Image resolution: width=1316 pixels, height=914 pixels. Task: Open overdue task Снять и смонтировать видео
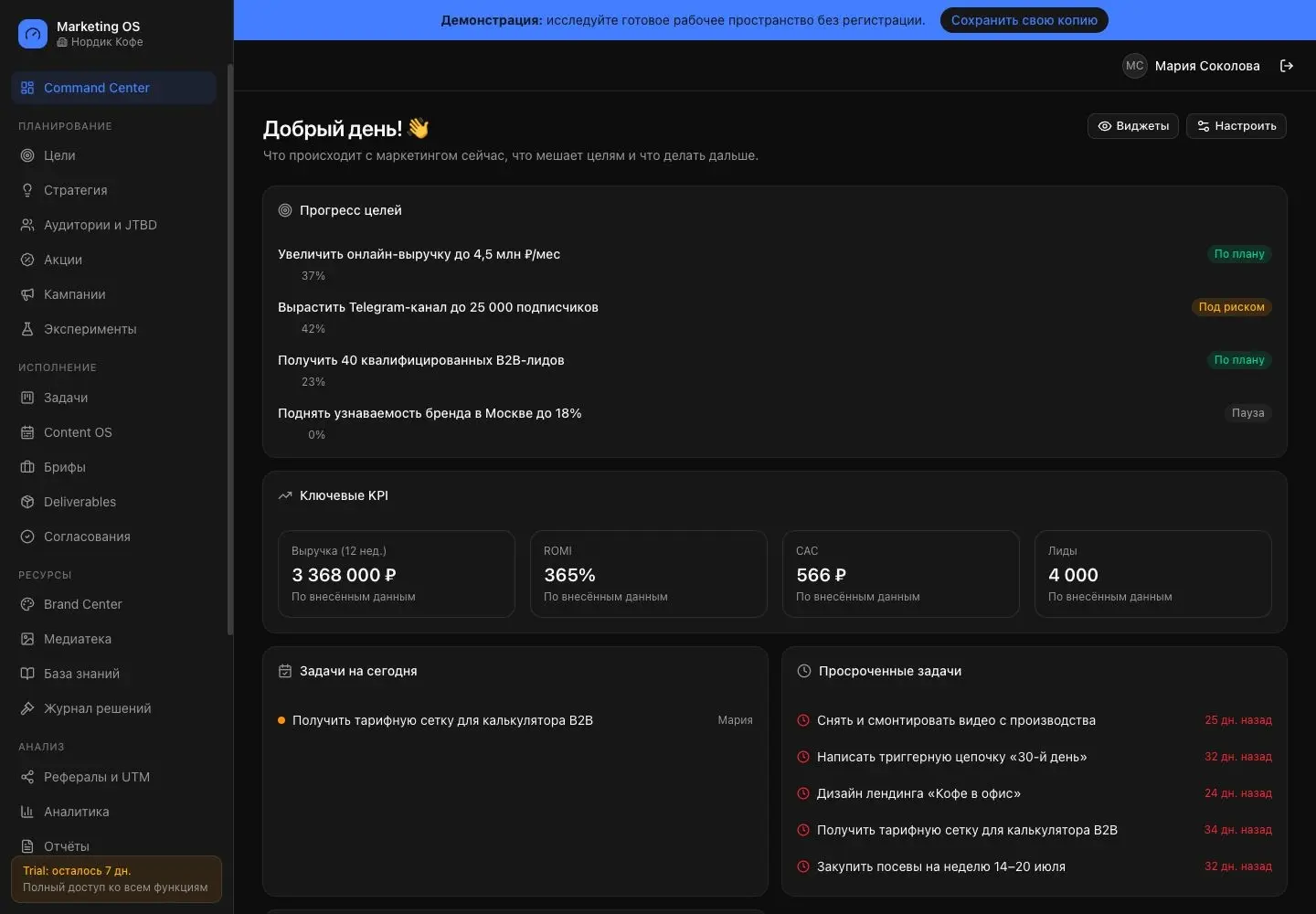[1035, 720]
